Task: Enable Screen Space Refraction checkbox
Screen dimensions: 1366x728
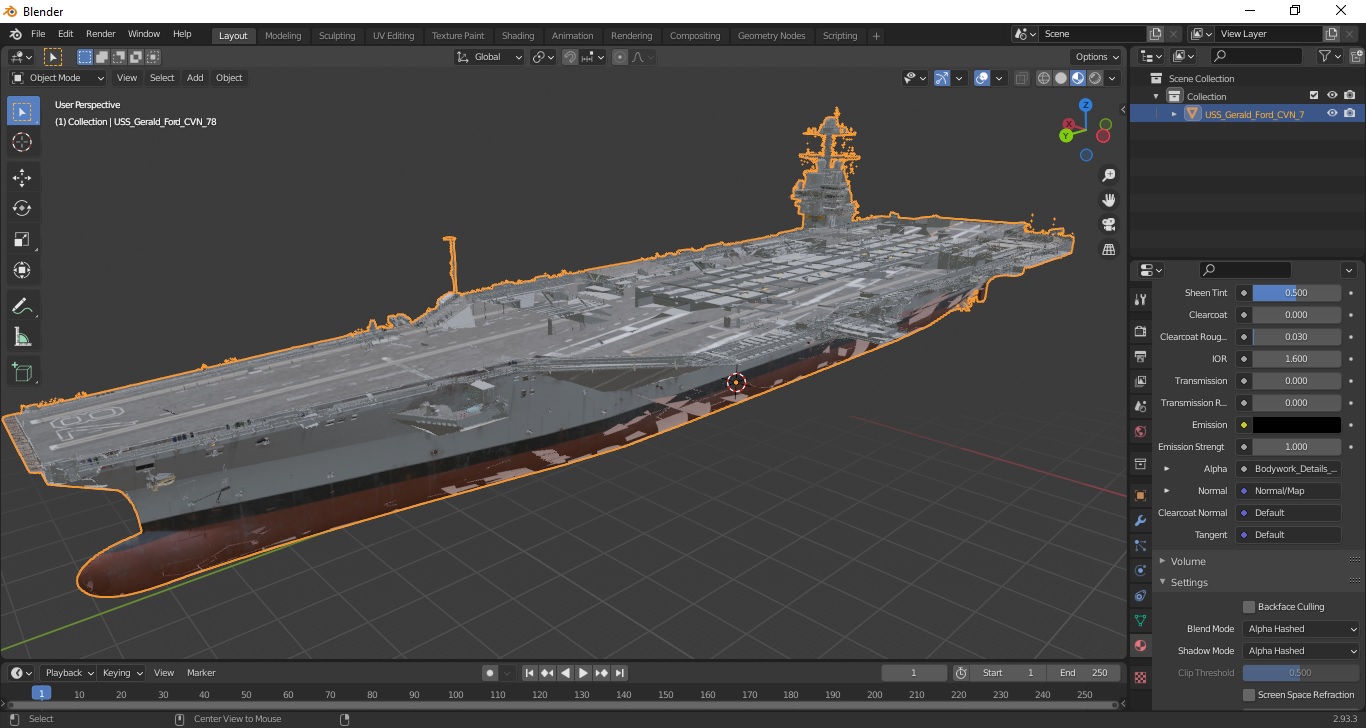Action: click(1249, 695)
